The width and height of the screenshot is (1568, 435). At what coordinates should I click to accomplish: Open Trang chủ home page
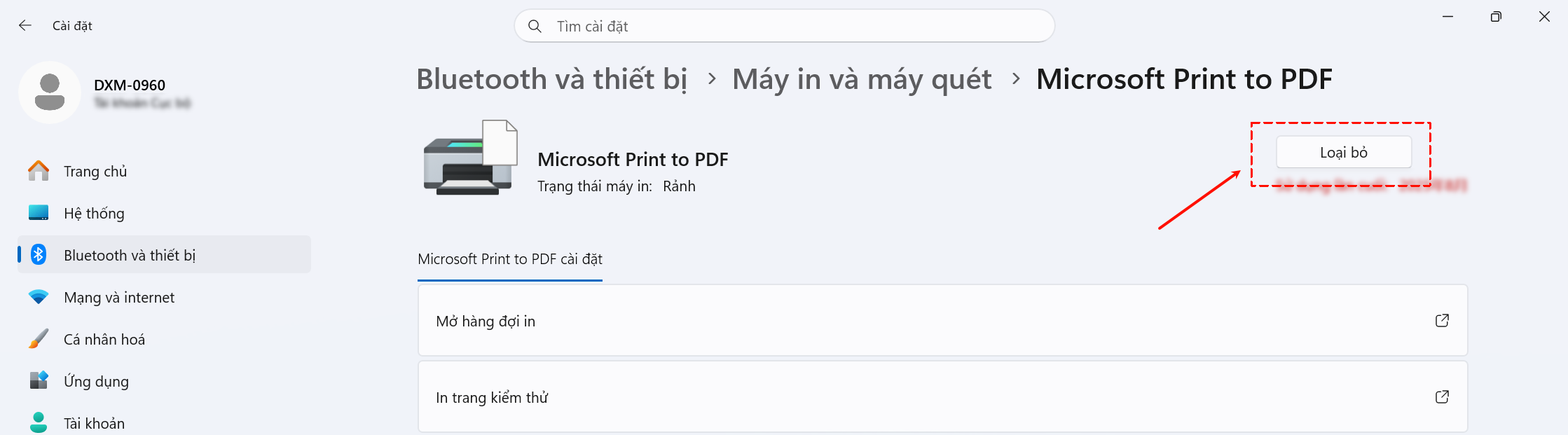click(x=95, y=172)
